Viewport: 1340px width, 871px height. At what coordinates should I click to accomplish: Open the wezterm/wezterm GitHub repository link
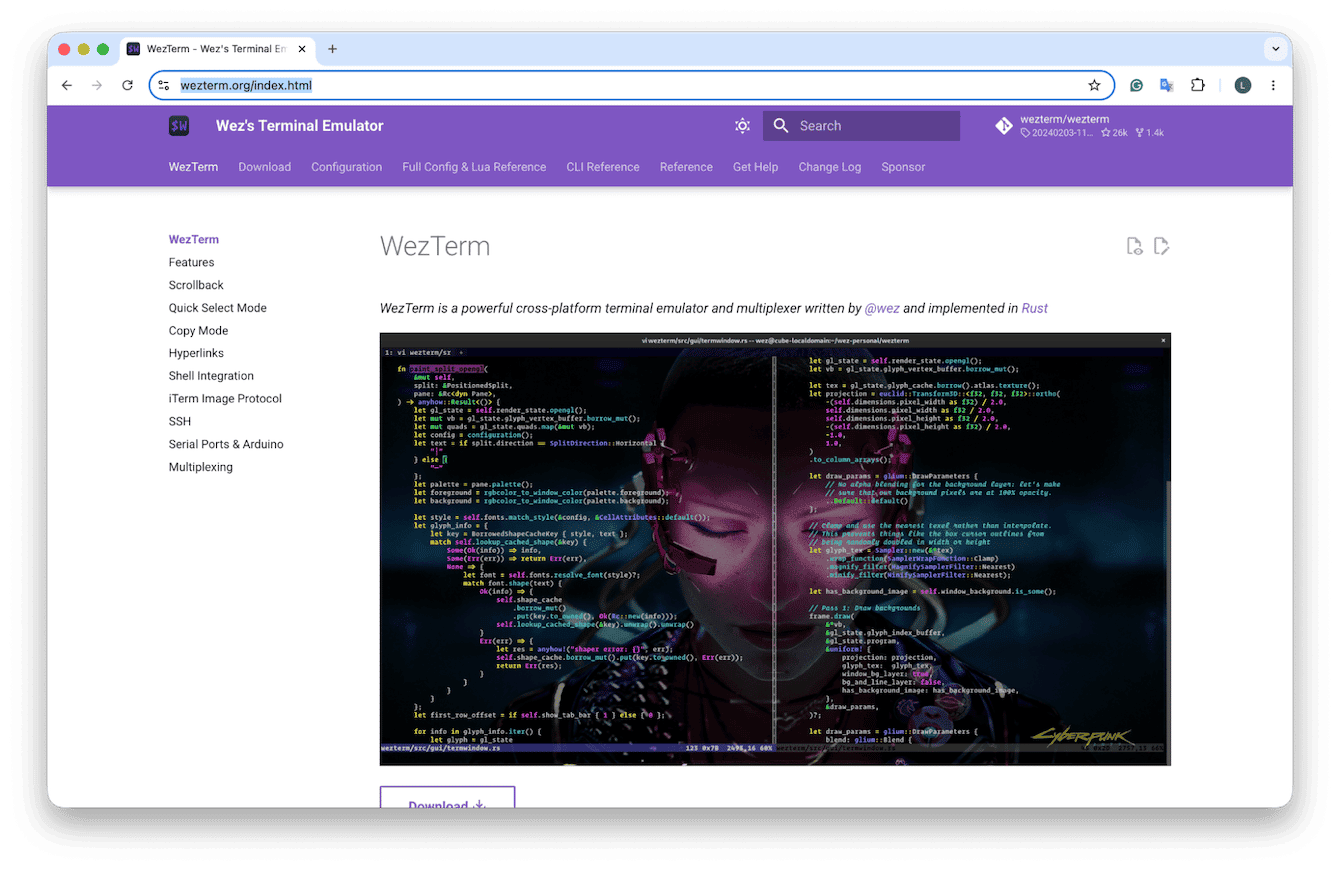tap(1080, 126)
